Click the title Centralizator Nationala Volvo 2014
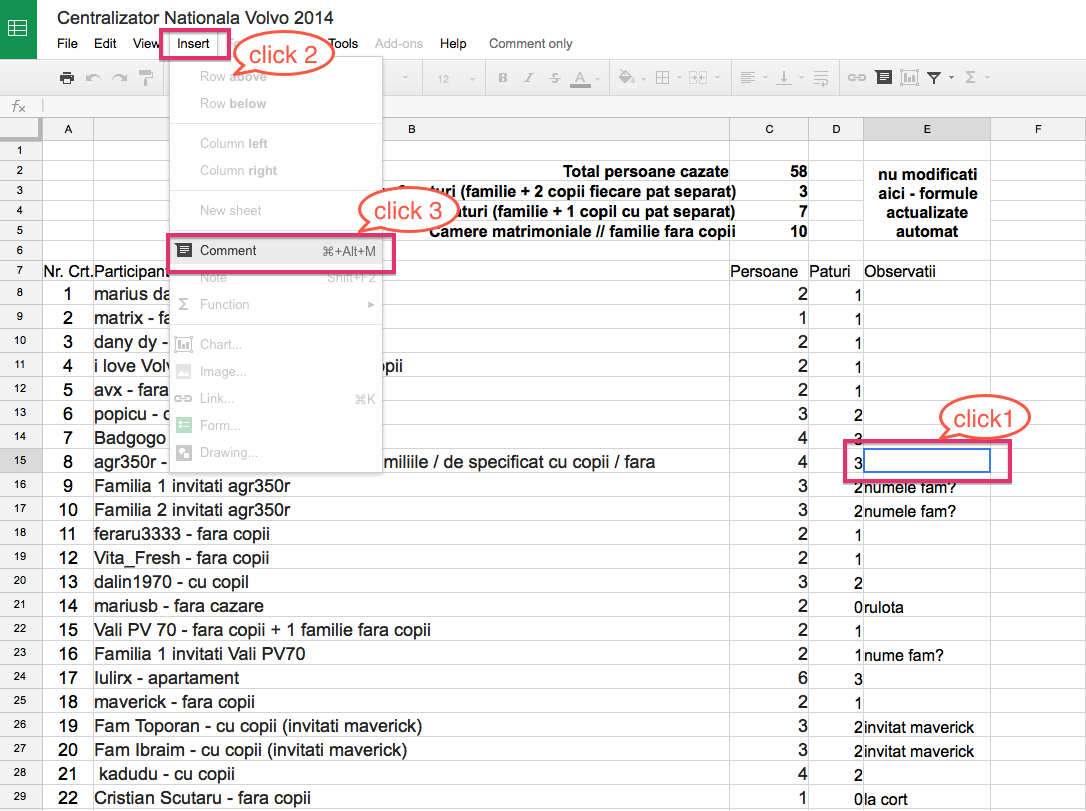Screen dimensions: 1086x811 pyautogui.click(x=195, y=17)
